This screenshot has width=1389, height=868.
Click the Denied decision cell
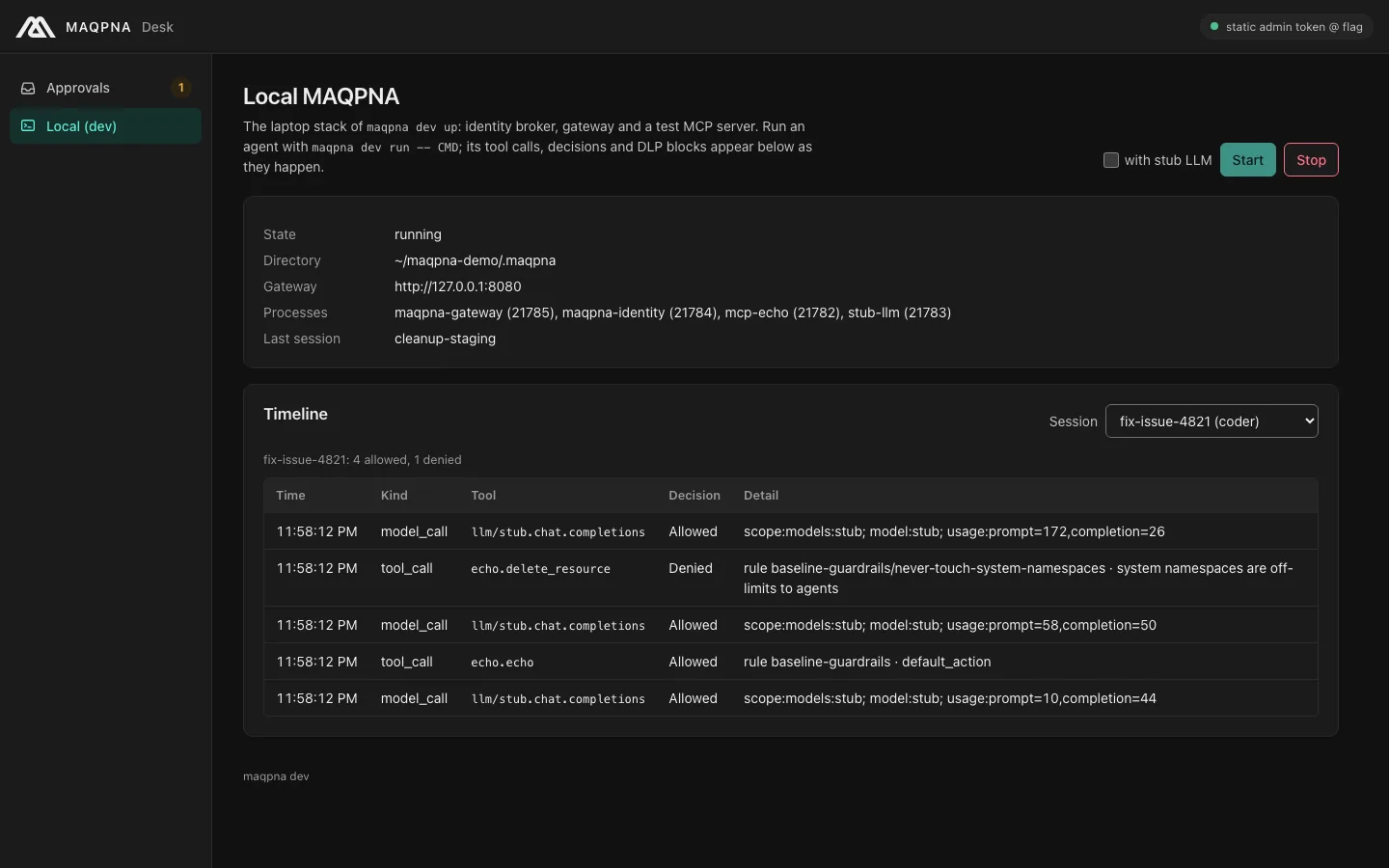[691, 569]
